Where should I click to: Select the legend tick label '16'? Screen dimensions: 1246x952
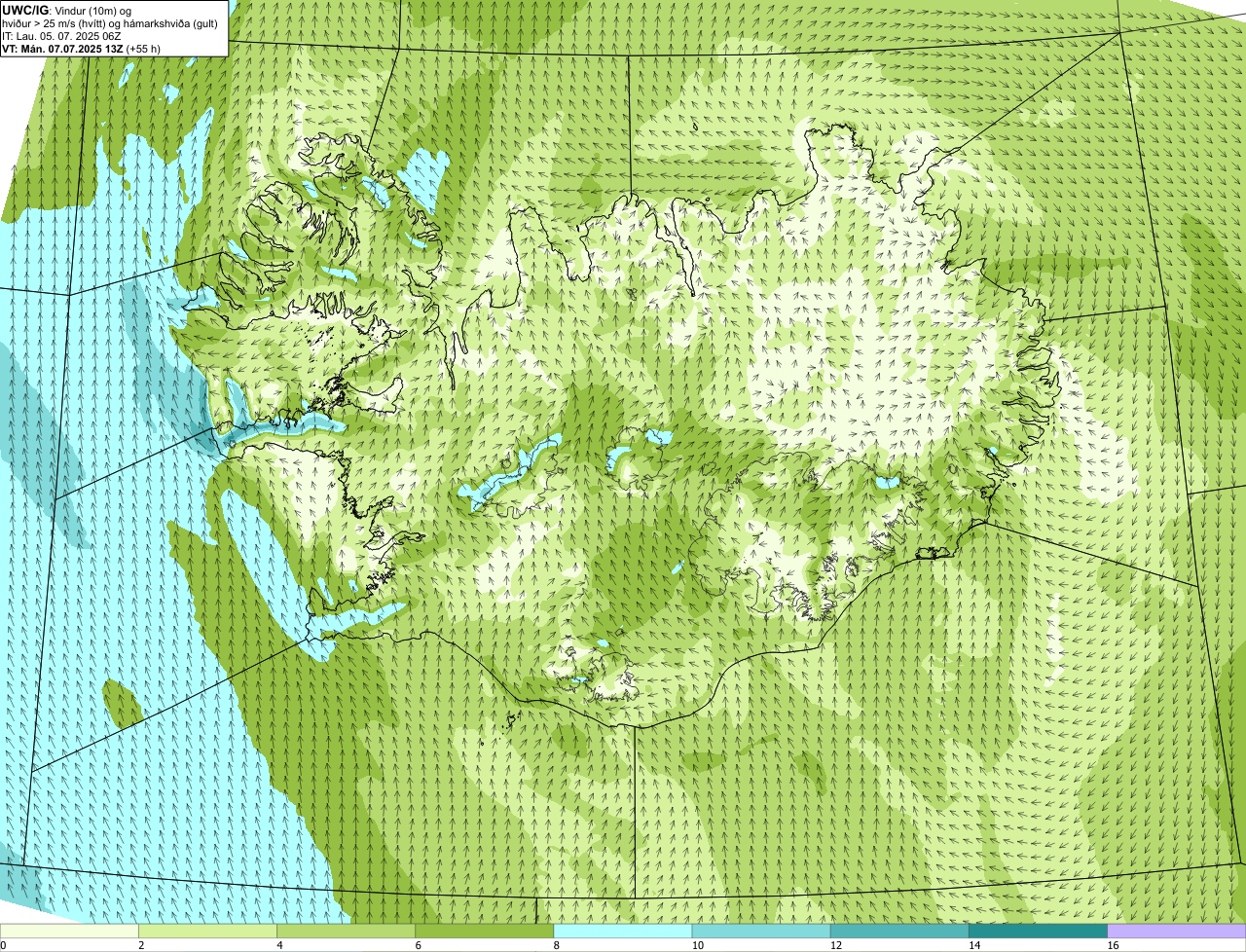pyautogui.click(x=1113, y=945)
